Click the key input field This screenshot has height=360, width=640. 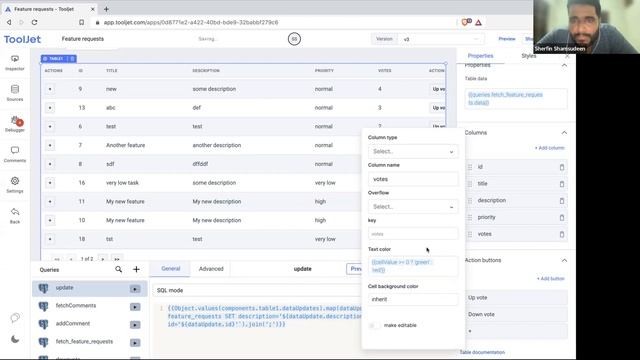pyautogui.click(x=413, y=234)
